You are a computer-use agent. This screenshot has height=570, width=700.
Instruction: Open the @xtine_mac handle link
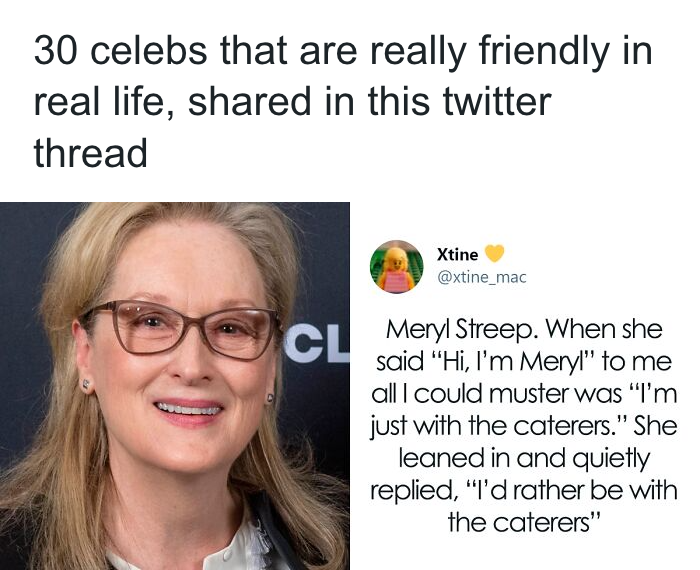point(481,277)
